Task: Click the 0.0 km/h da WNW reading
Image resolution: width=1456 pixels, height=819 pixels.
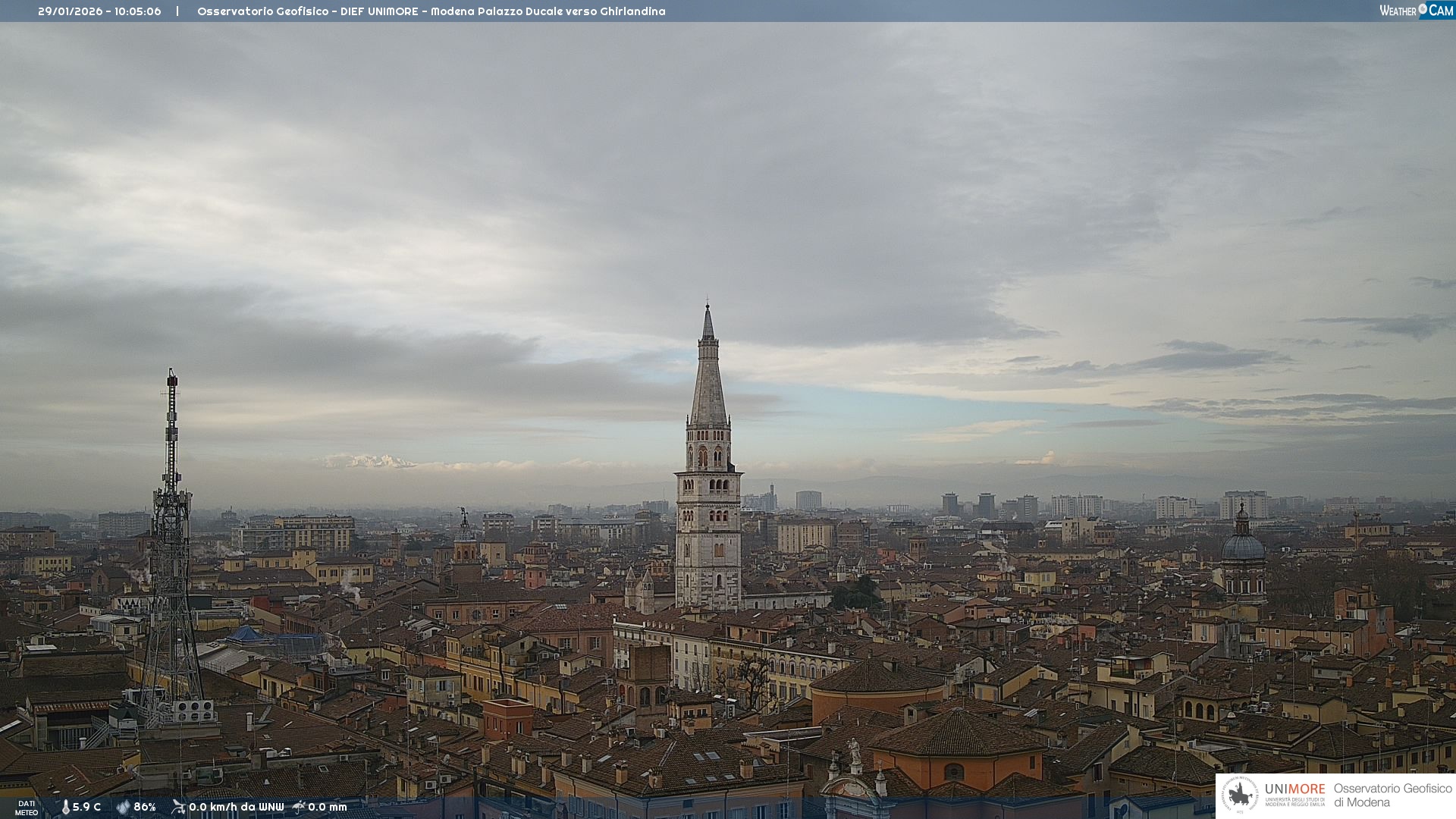Action: [236, 808]
